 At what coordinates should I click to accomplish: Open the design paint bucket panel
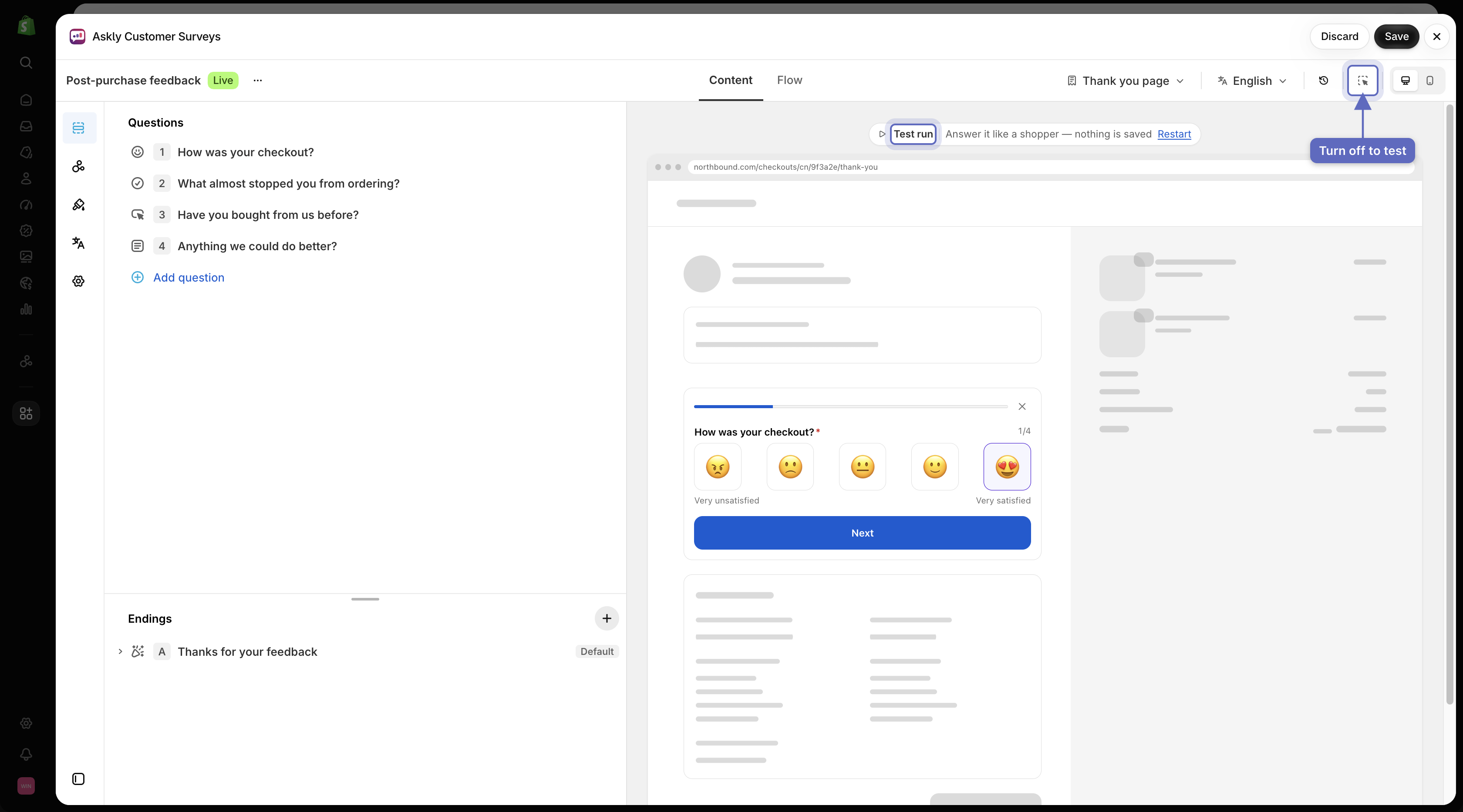79,205
